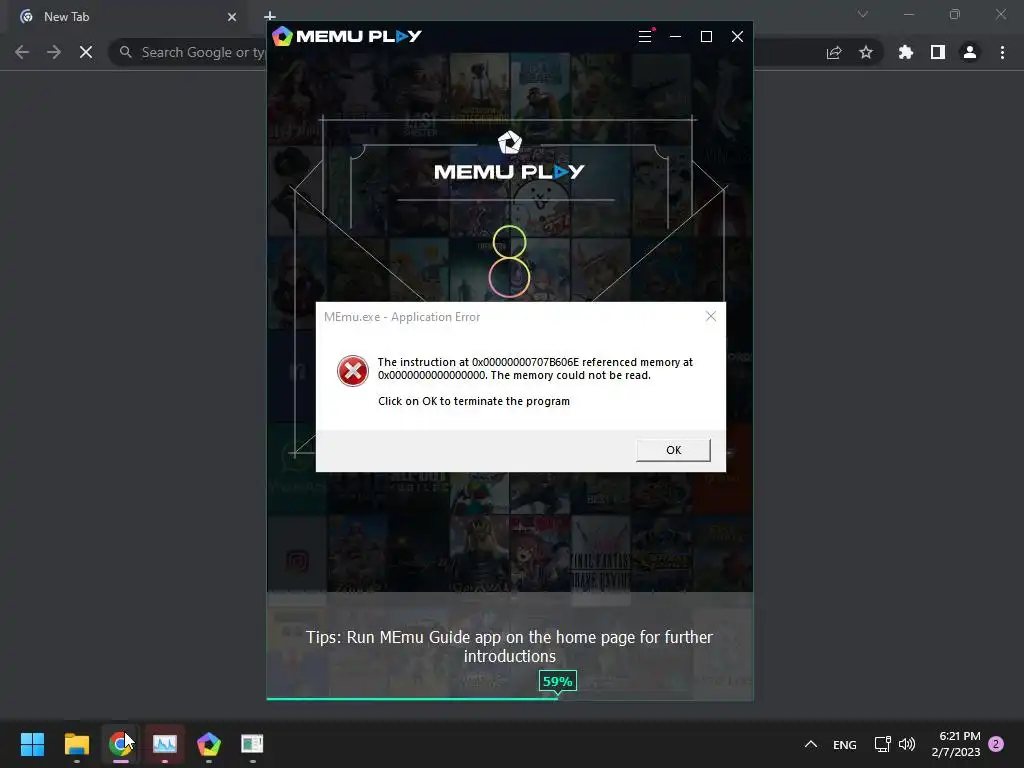Viewport: 1024px width, 768px height.
Task: Open File Explorer from the taskbar
Action: [77, 744]
